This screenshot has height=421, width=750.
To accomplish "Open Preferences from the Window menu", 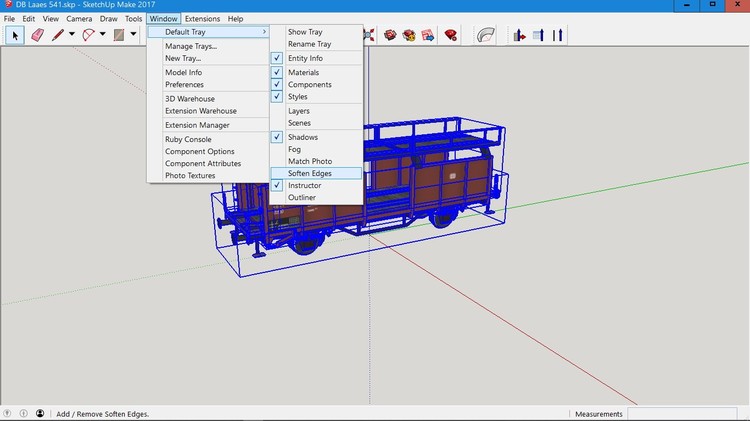I will [x=184, y=85].
